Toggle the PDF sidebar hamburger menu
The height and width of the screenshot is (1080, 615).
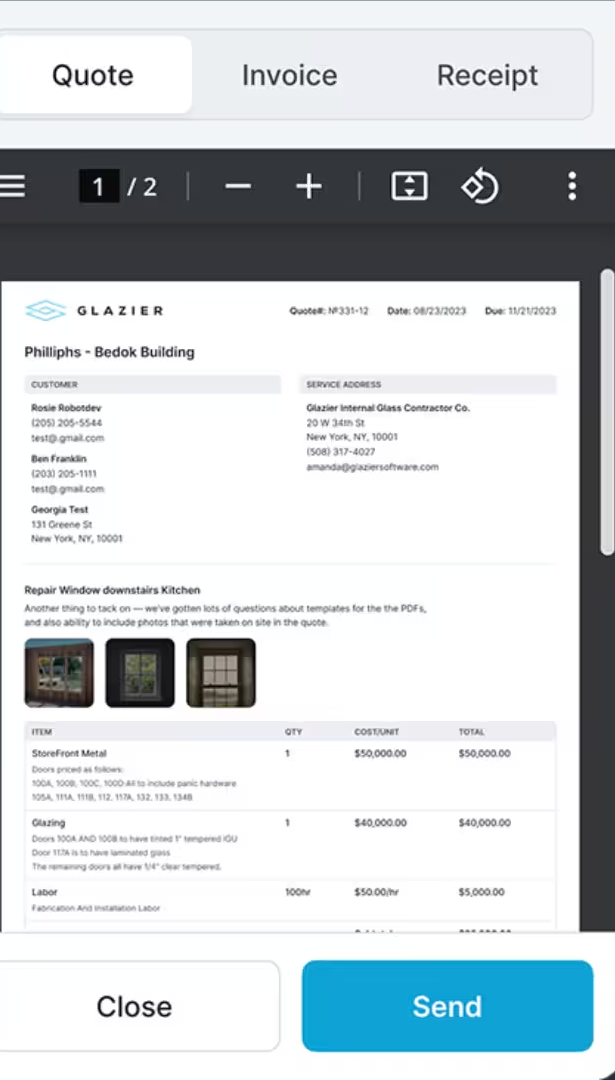pos(12,186)
